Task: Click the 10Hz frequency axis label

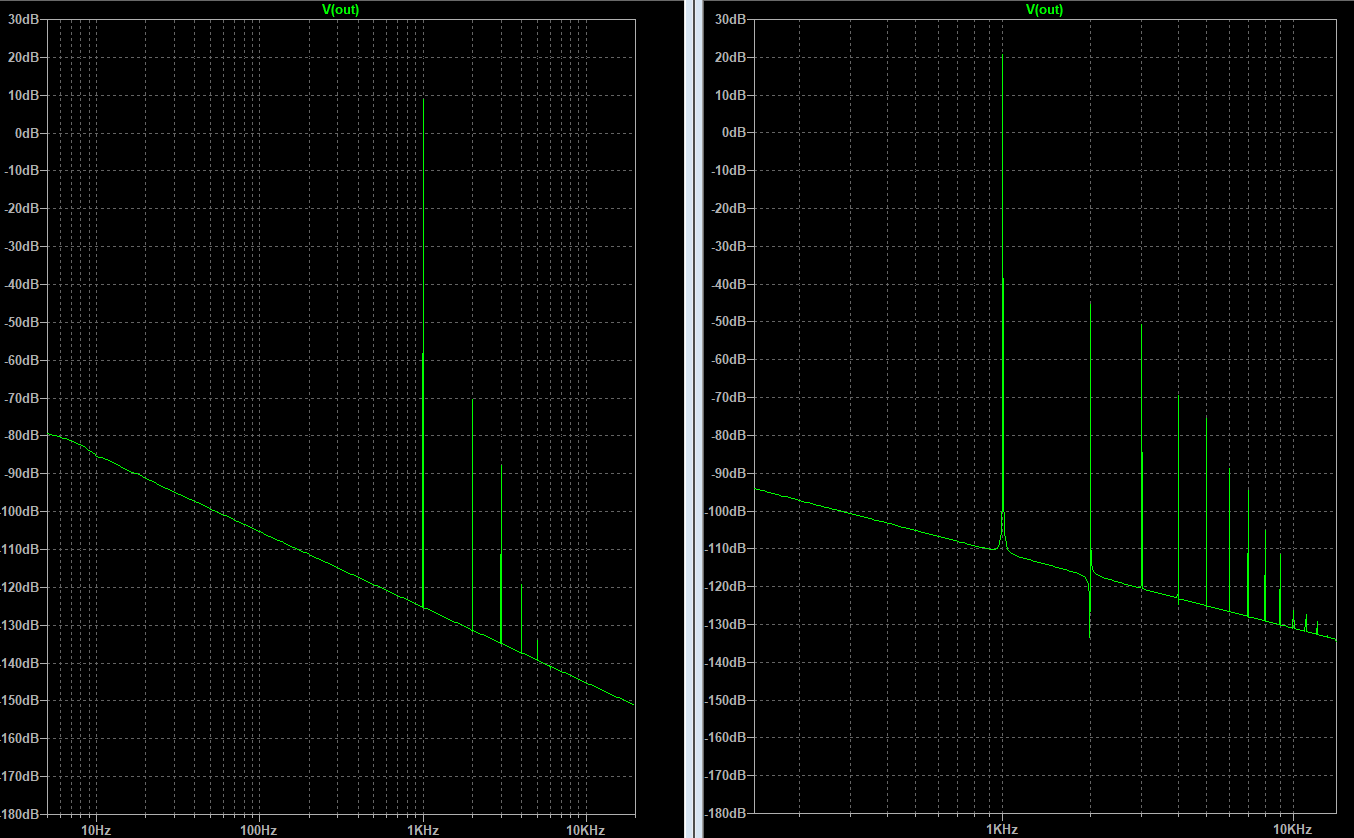Action: [x=95, y=830]
